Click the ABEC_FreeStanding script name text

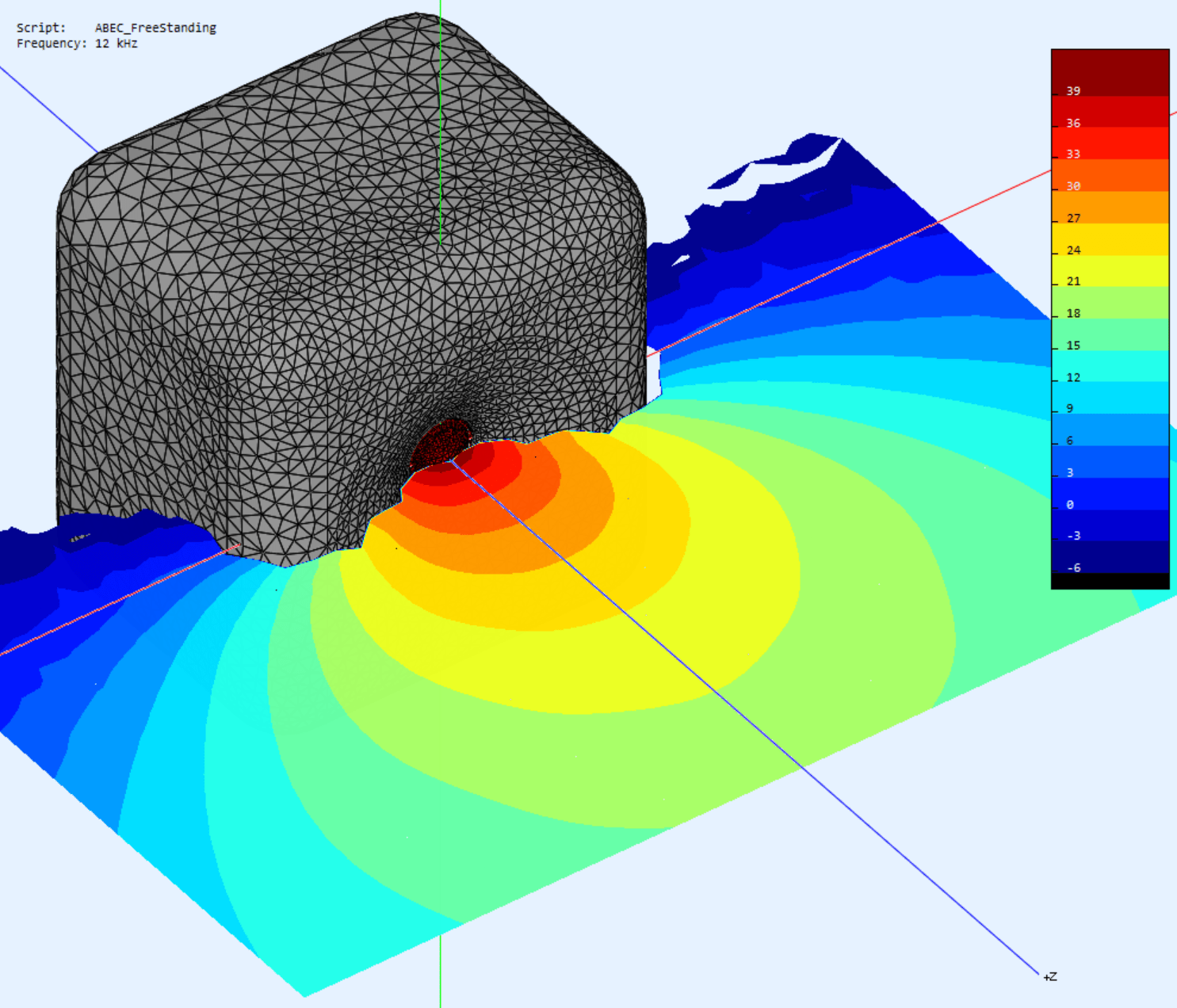(155, 28)
